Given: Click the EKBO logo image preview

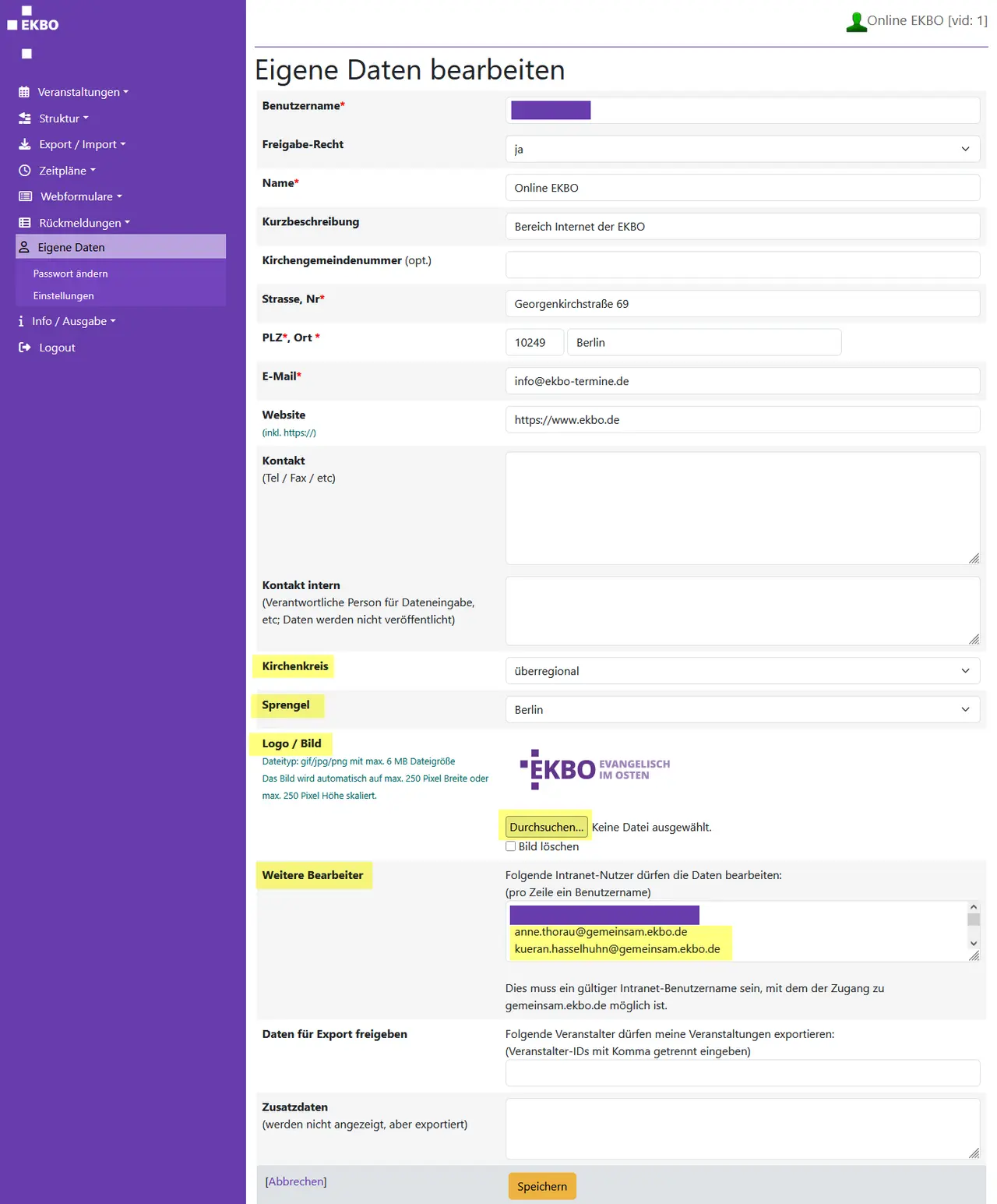Looking at the screenshot, I should click(595, 770).
